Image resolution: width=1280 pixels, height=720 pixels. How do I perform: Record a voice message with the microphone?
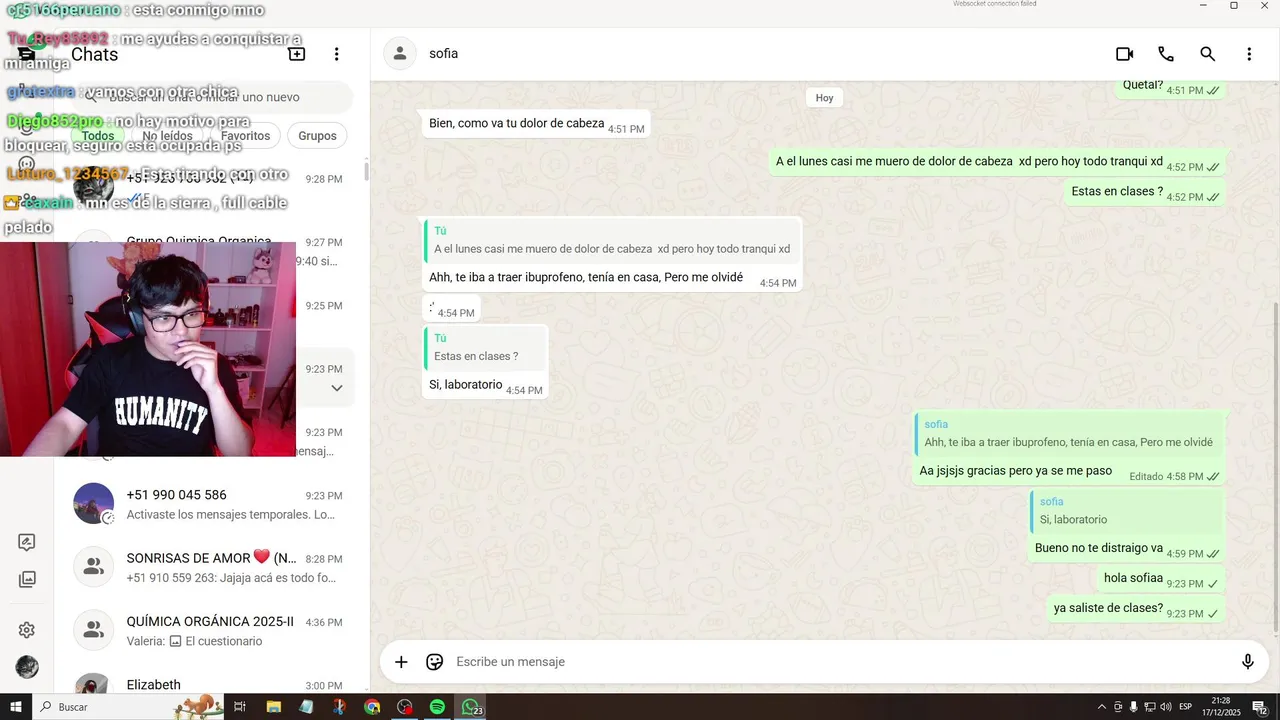1248,662
